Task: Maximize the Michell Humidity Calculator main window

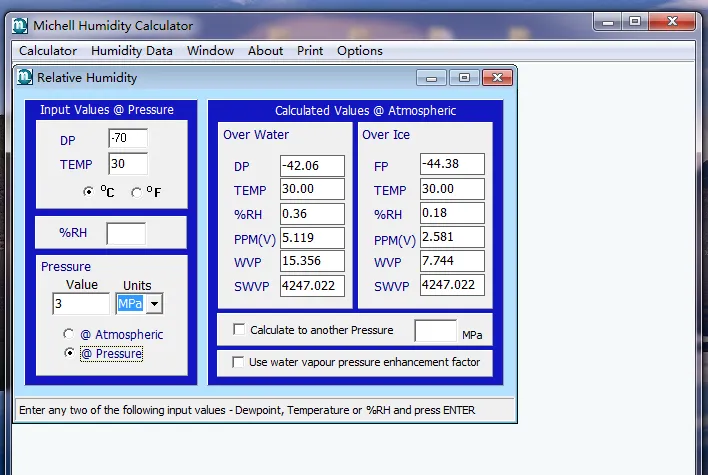Action: [x=635, y=22]
